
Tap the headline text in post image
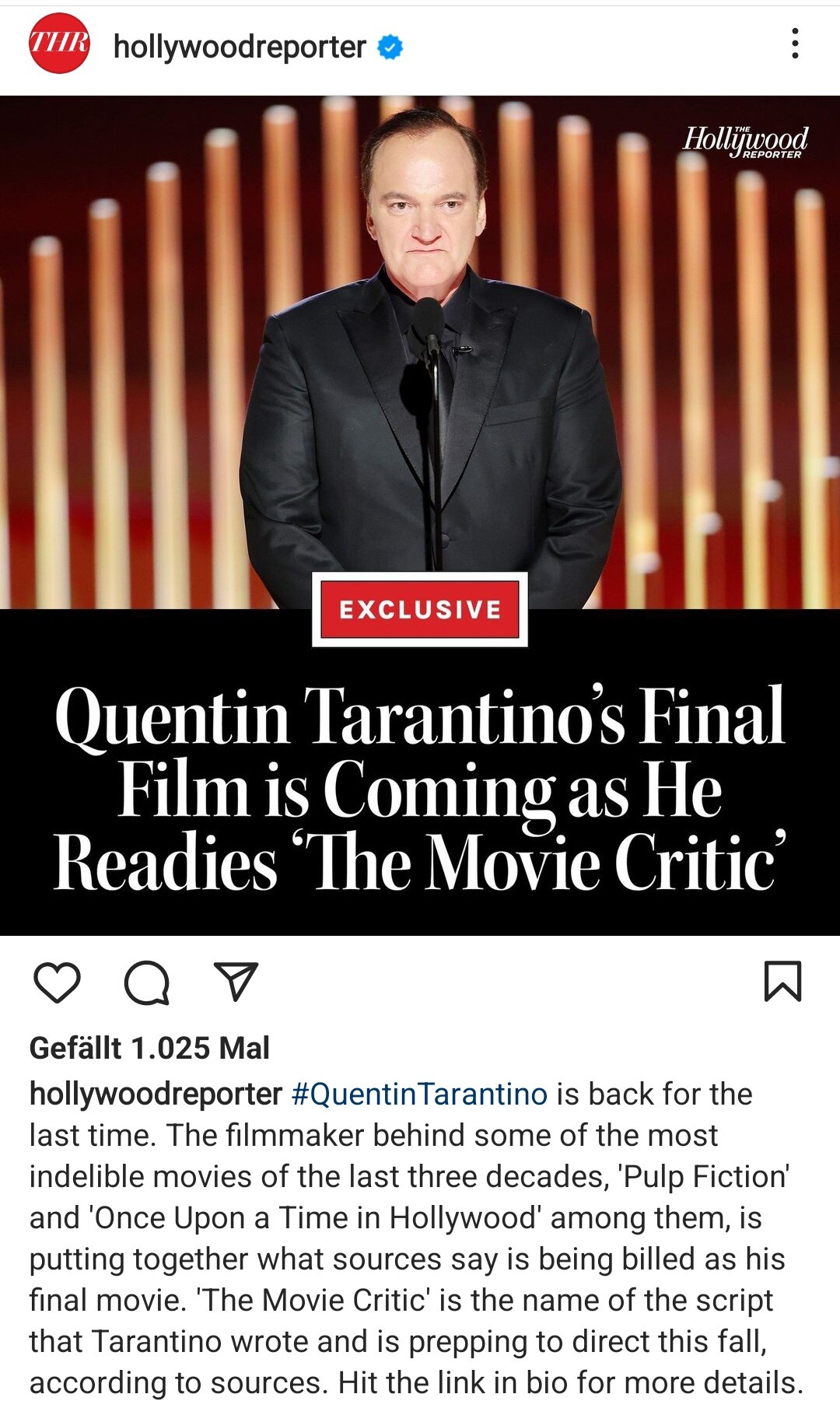coord(420,789)
